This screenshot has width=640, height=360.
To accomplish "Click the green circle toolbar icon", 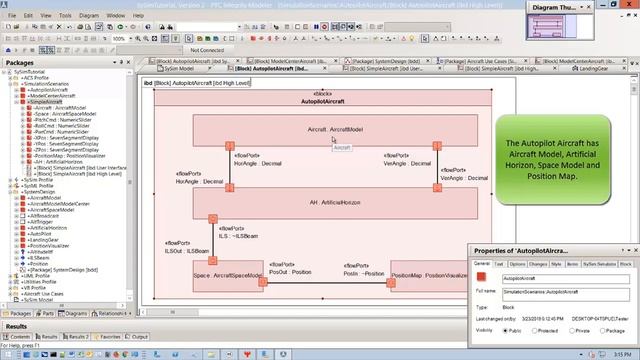I will click(120, 27).
